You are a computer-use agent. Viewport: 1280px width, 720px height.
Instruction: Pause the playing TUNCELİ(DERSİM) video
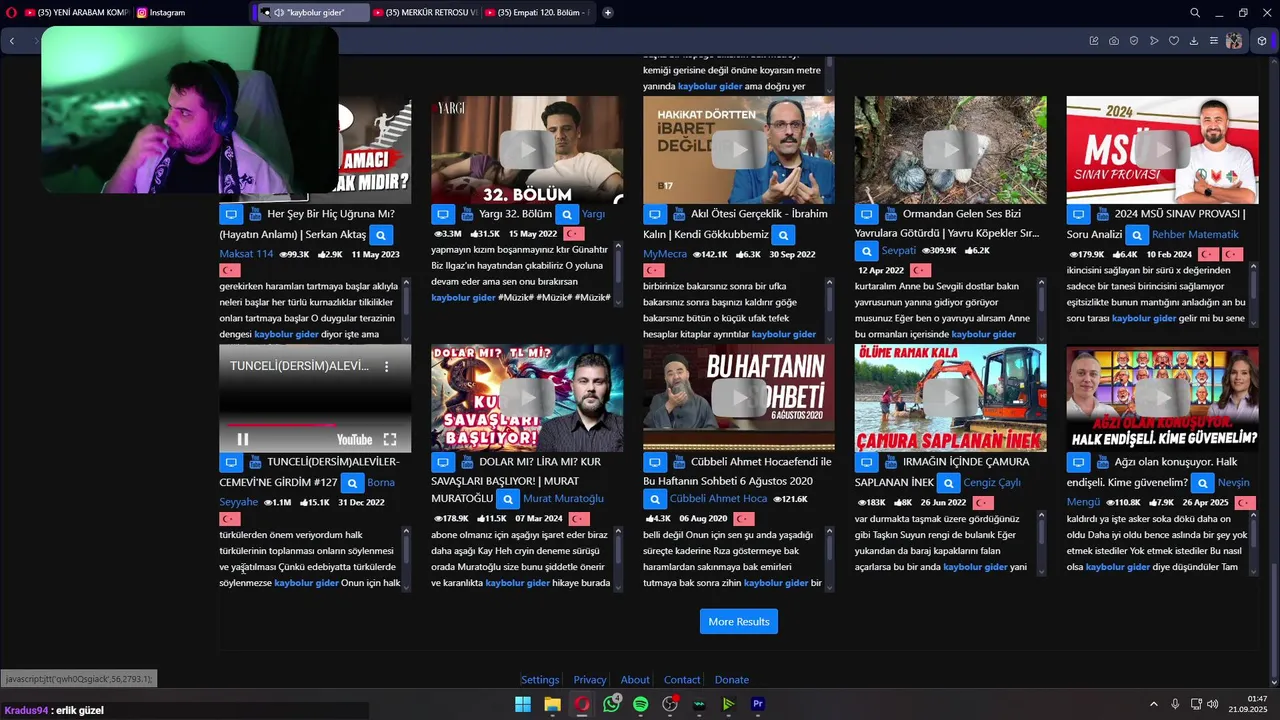243,439
